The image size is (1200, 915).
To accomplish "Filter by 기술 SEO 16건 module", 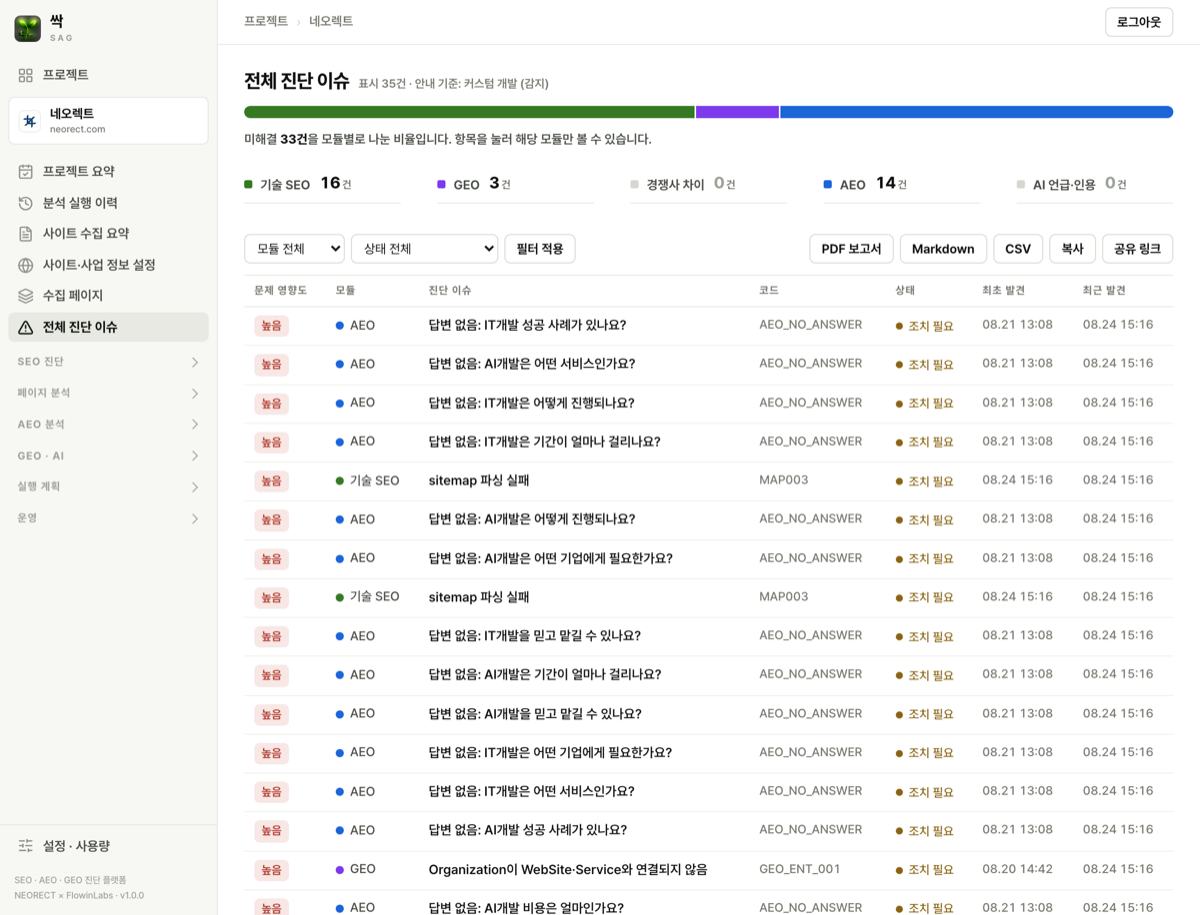I will (322, 185).
